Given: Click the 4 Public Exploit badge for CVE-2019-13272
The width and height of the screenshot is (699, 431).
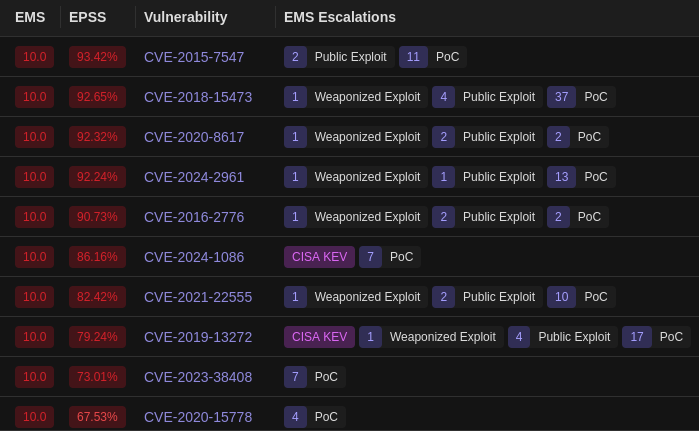Looking at the screenshot, I should (563, 337).
